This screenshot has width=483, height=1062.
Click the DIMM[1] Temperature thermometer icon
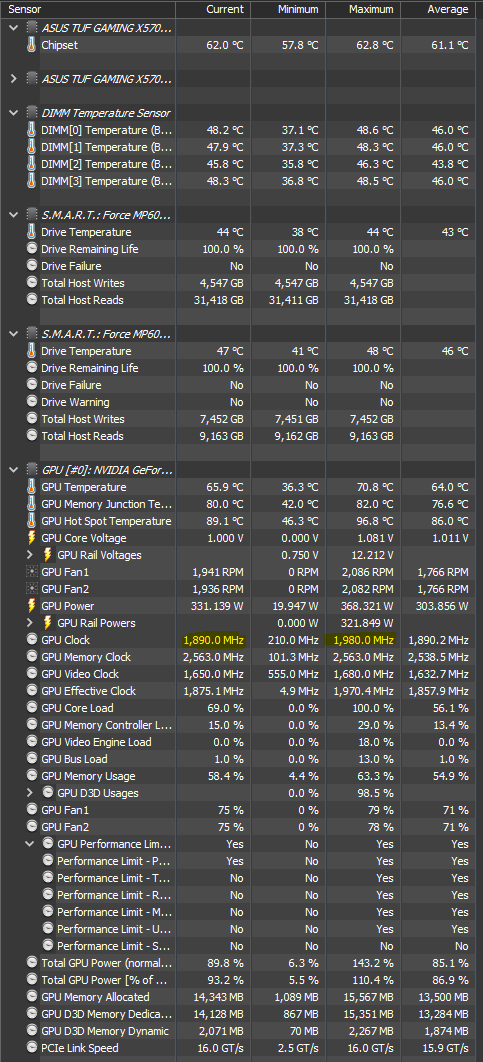tap(32, 147)
